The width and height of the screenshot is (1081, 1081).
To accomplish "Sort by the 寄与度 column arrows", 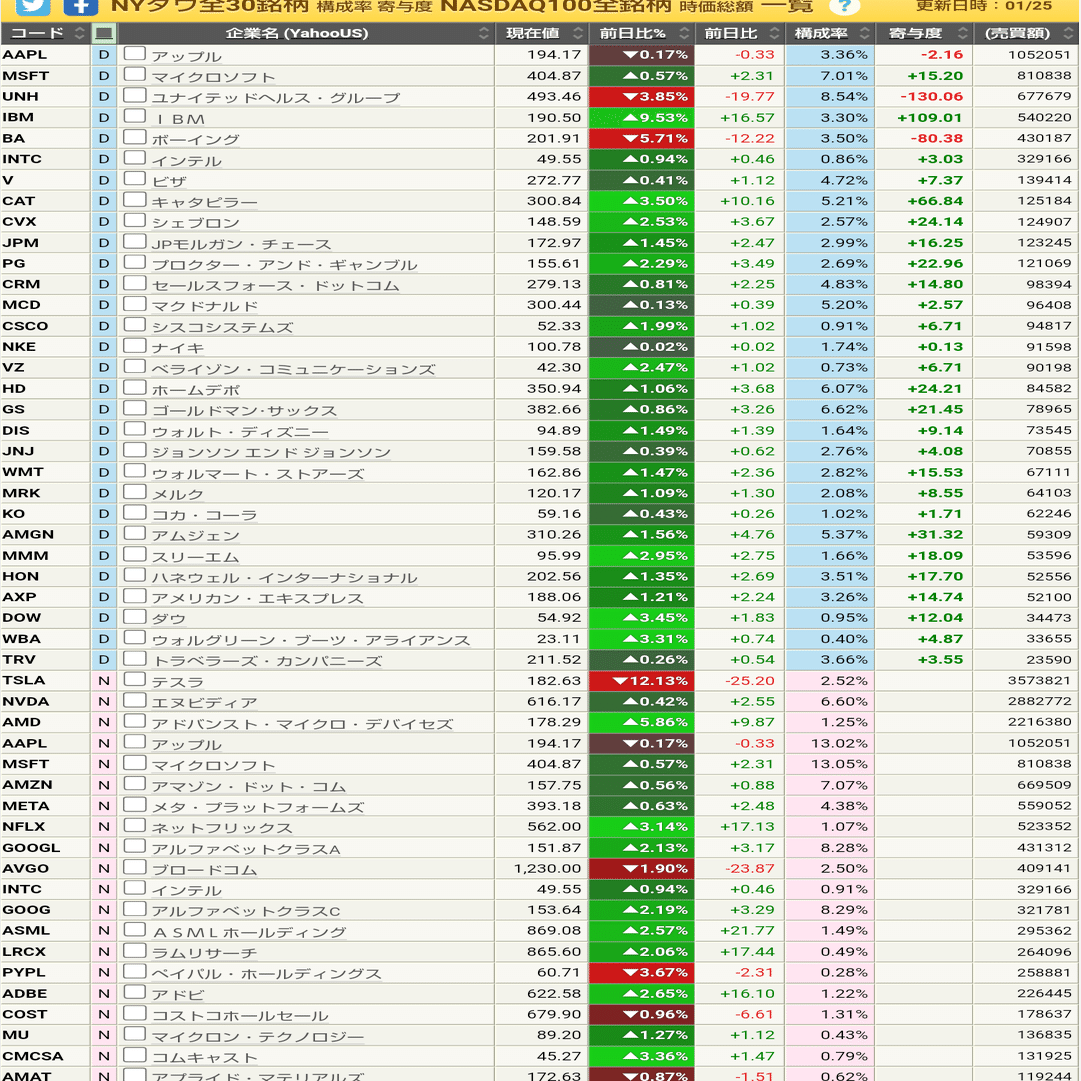I will [x=963, y=33].
